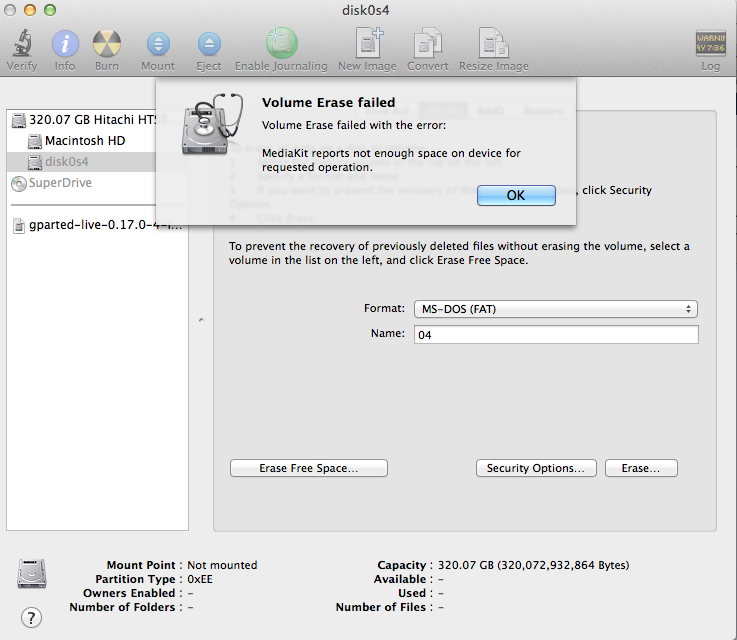This screenshot has width=737, height=640.
Task: Click the disk icon in bottom info area
Action: (31, 573)
